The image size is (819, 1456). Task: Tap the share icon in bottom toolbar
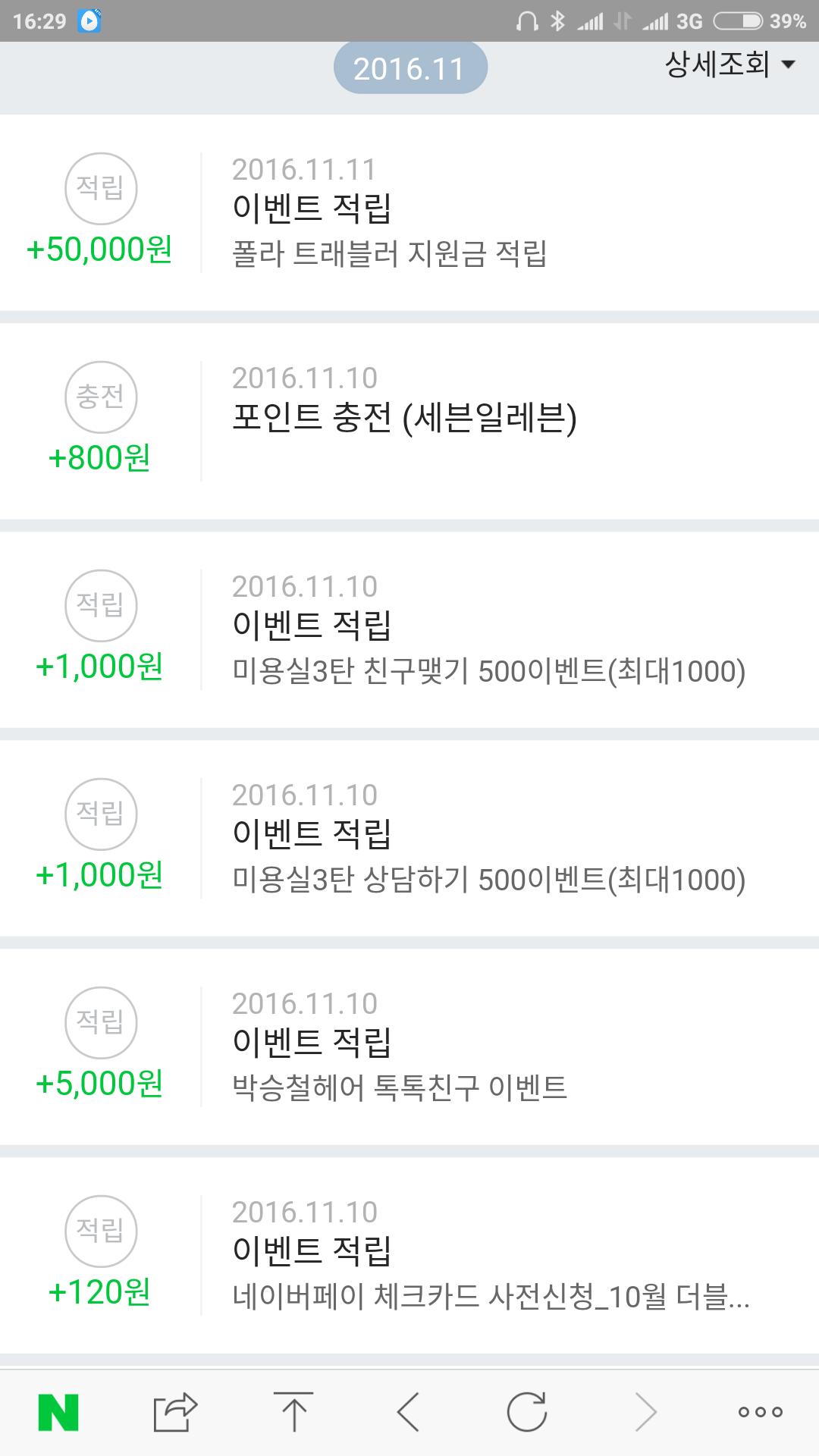click(174, 1412)
